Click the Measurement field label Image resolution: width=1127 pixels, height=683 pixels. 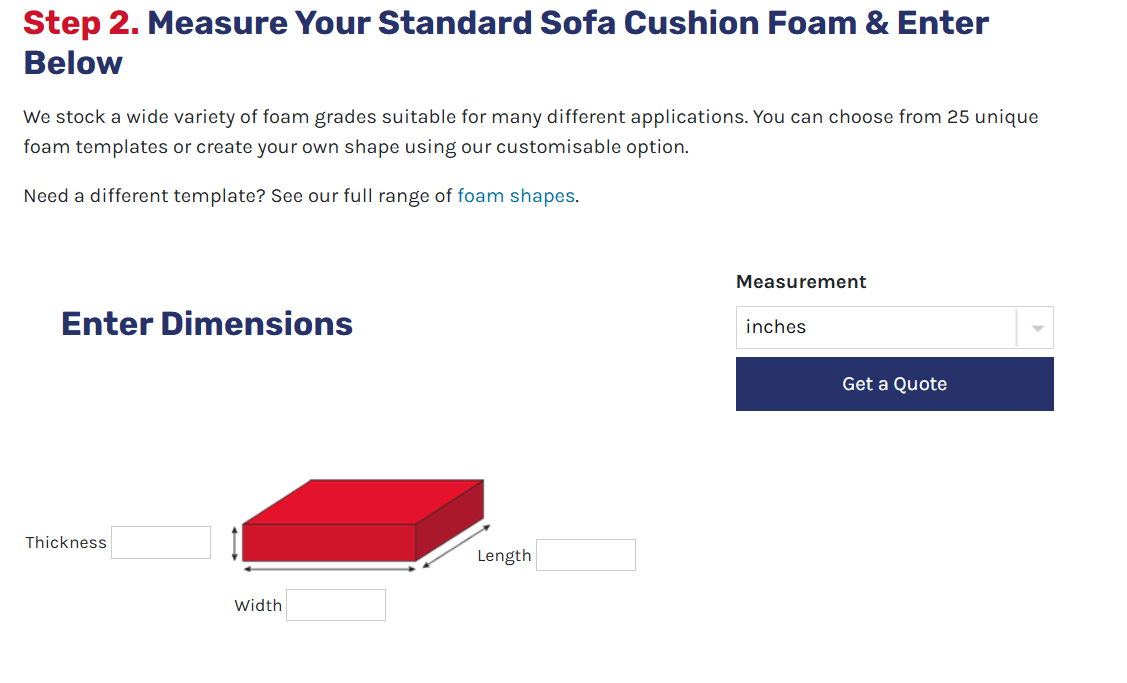tap(801, 282)
